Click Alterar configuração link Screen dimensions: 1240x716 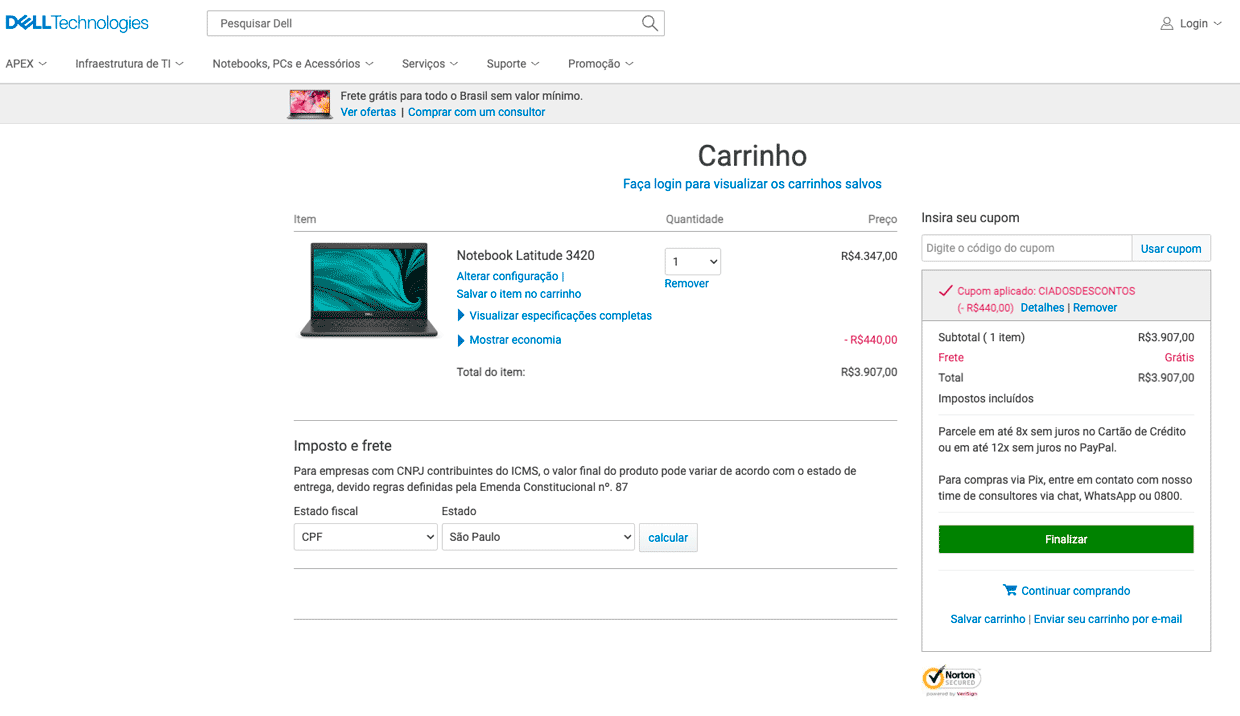(x=508, y=276)
